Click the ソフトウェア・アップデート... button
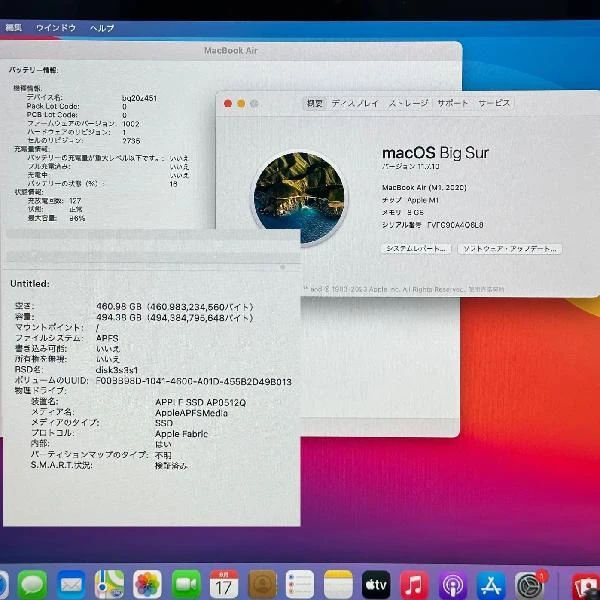Image resolution: width=600 pixels, height=600 pixels. pos(510,249)
